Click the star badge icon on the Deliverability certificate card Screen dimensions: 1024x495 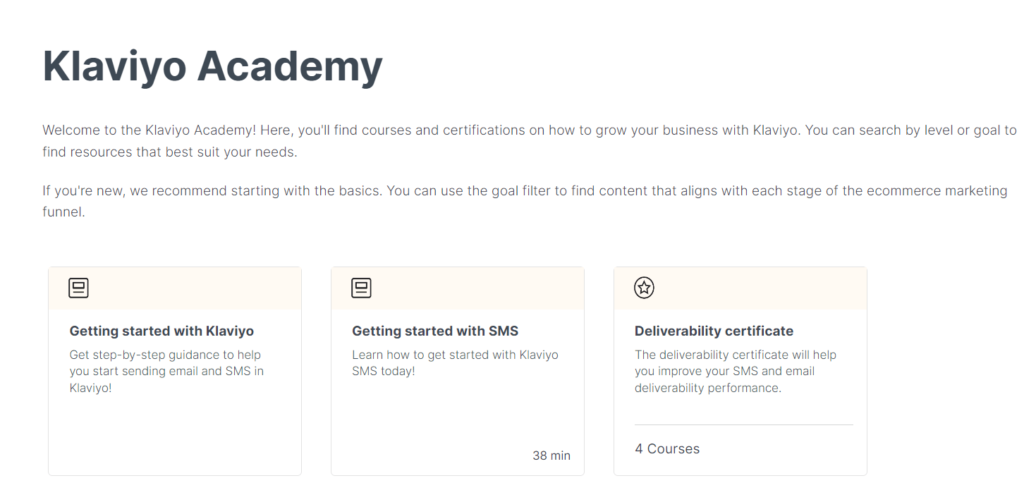coord(644,288)
